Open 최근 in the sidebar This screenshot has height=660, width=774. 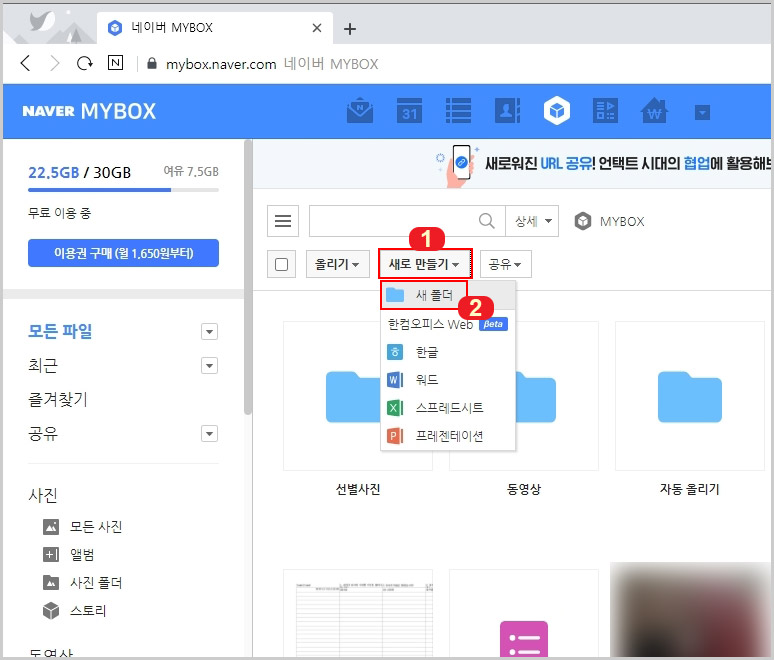pyautogui.click(x=43, y=365)
